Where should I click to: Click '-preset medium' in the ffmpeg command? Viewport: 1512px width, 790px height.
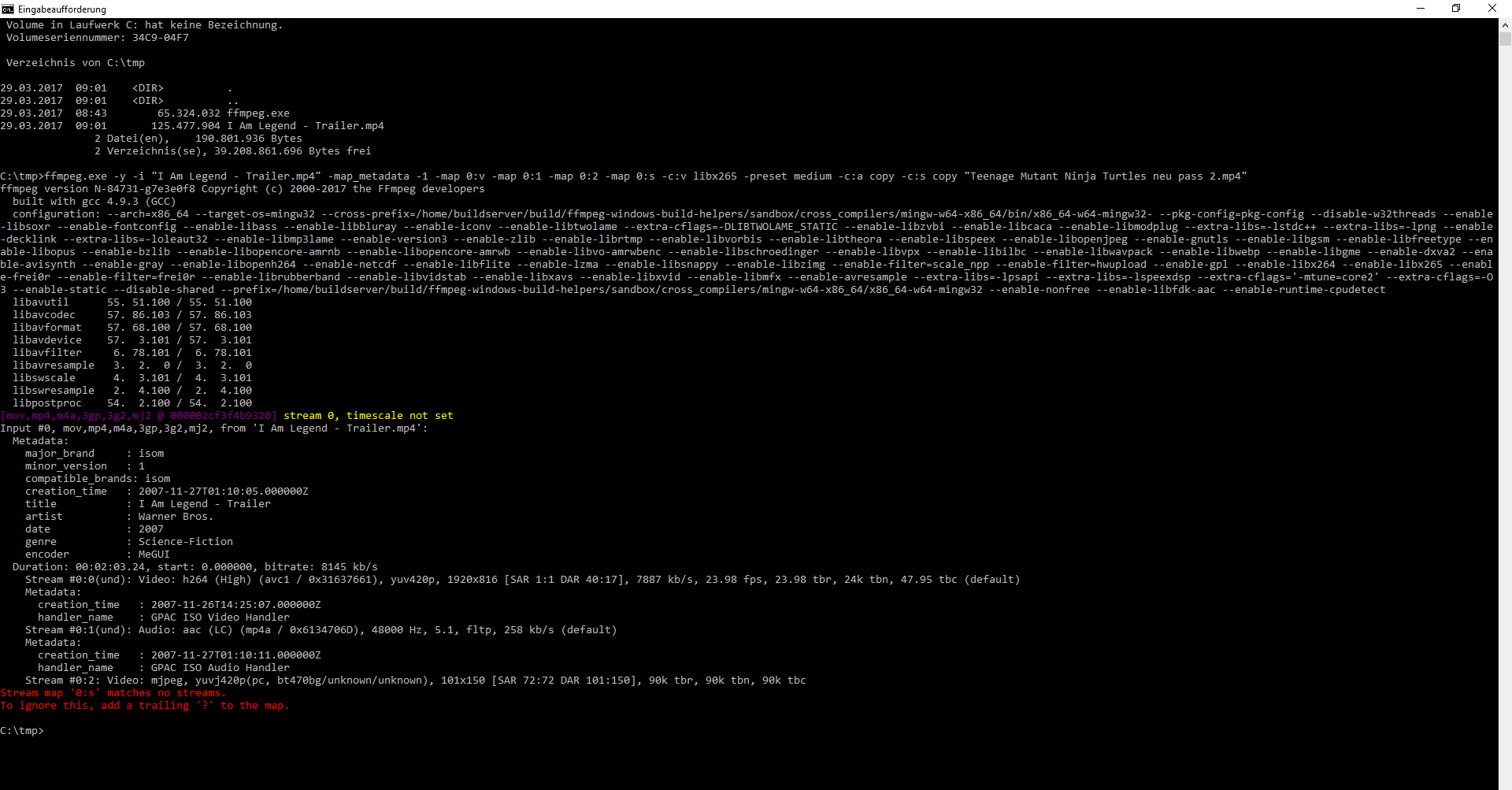click(x=787, y=176)
